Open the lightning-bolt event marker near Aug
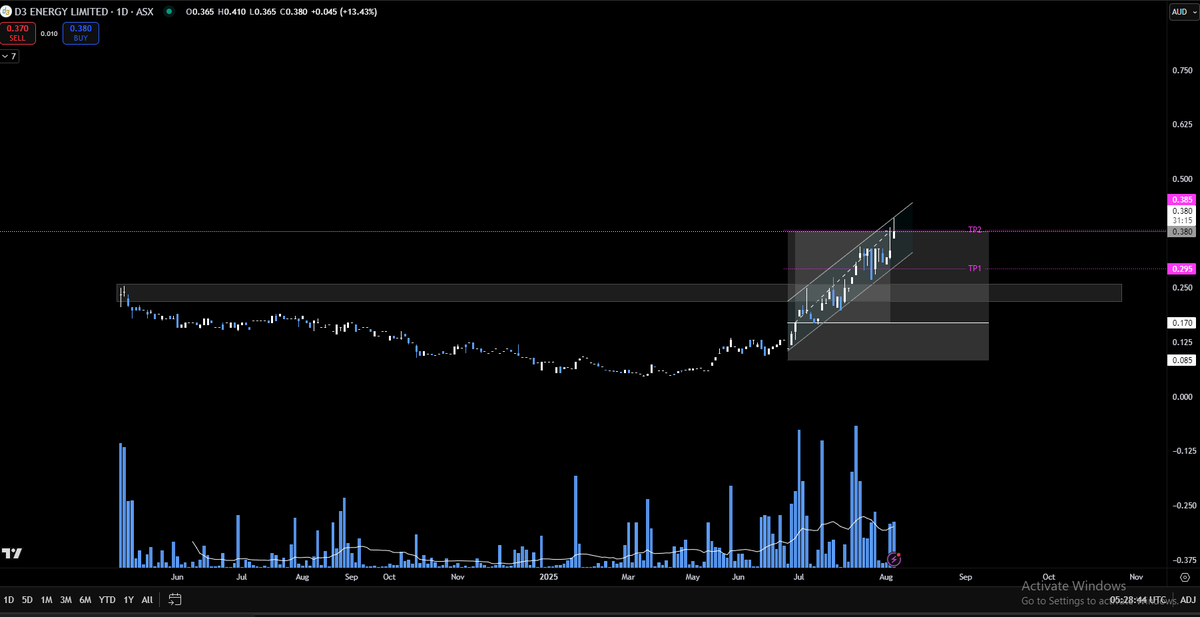Viewport: 1200px width, 617px height. pyautogui.click(x=894, y=560)
